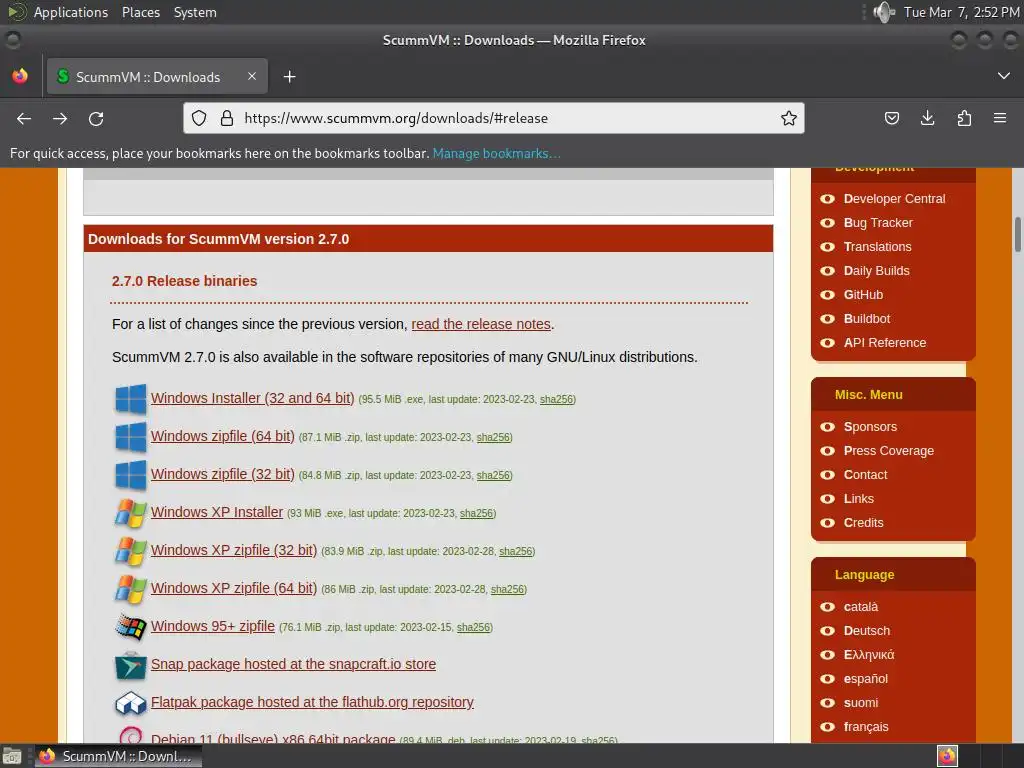The image size is (1024, 768).
Task: Click XP logo beside XP zipfile (32 bit)
Action: 131,551
